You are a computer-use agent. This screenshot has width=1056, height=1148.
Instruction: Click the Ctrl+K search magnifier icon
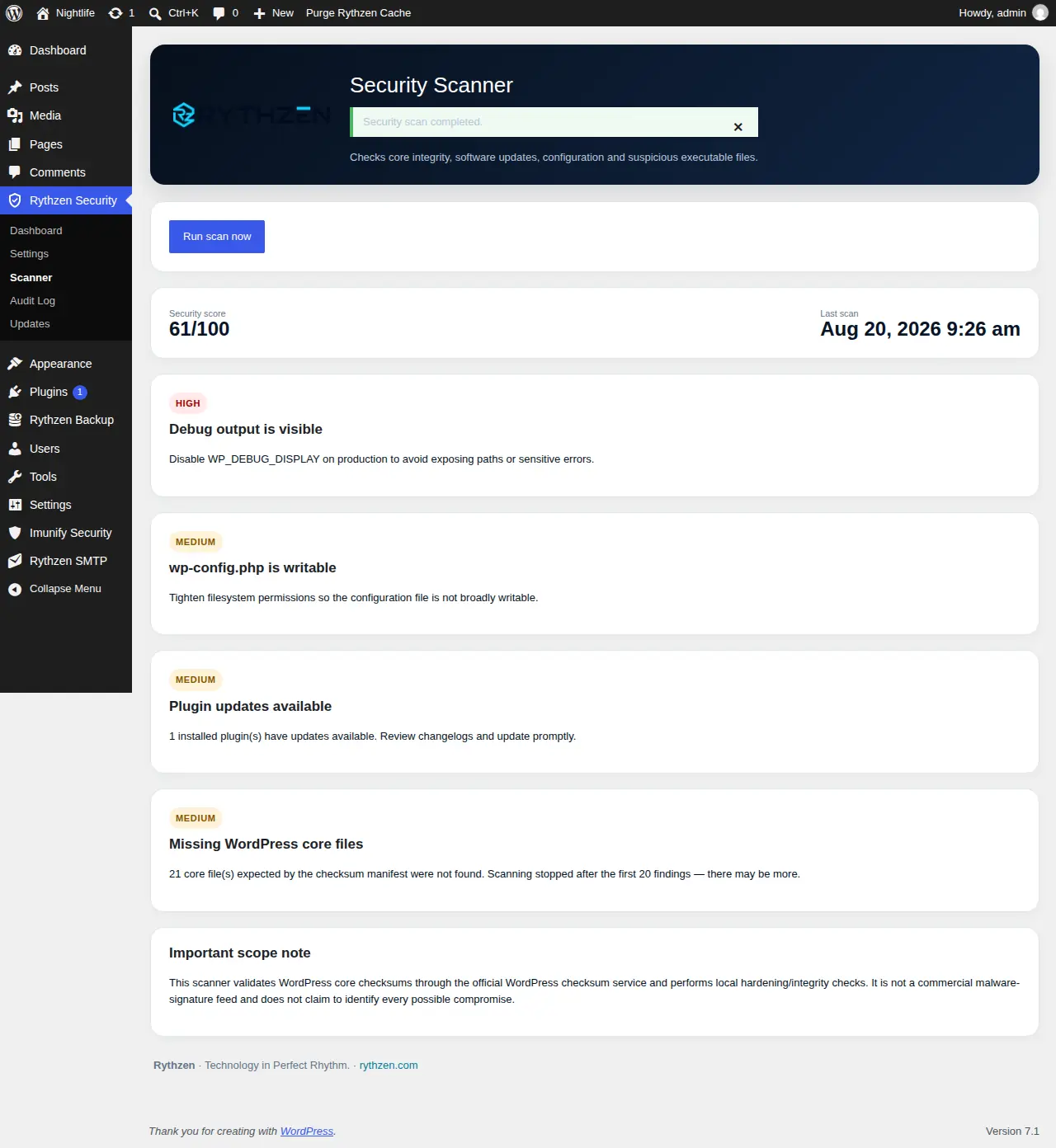point(155,13)
